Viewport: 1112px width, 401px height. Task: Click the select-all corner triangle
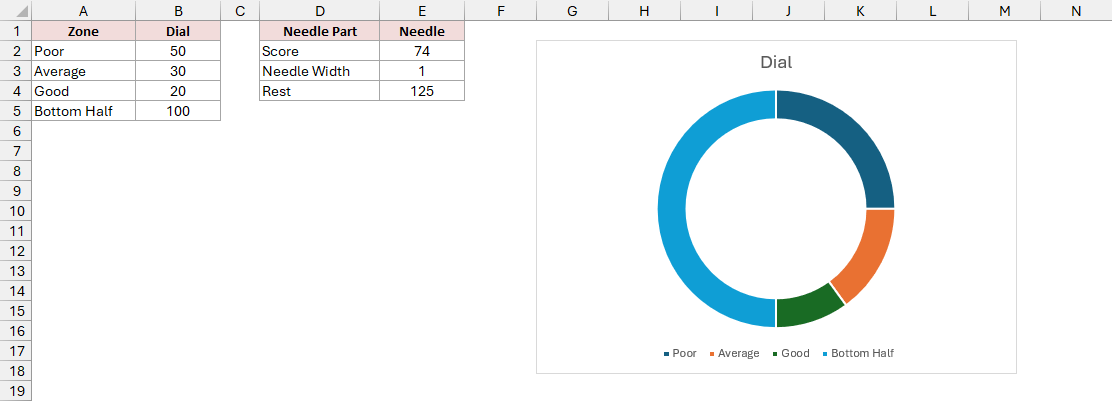pos(16,11)
